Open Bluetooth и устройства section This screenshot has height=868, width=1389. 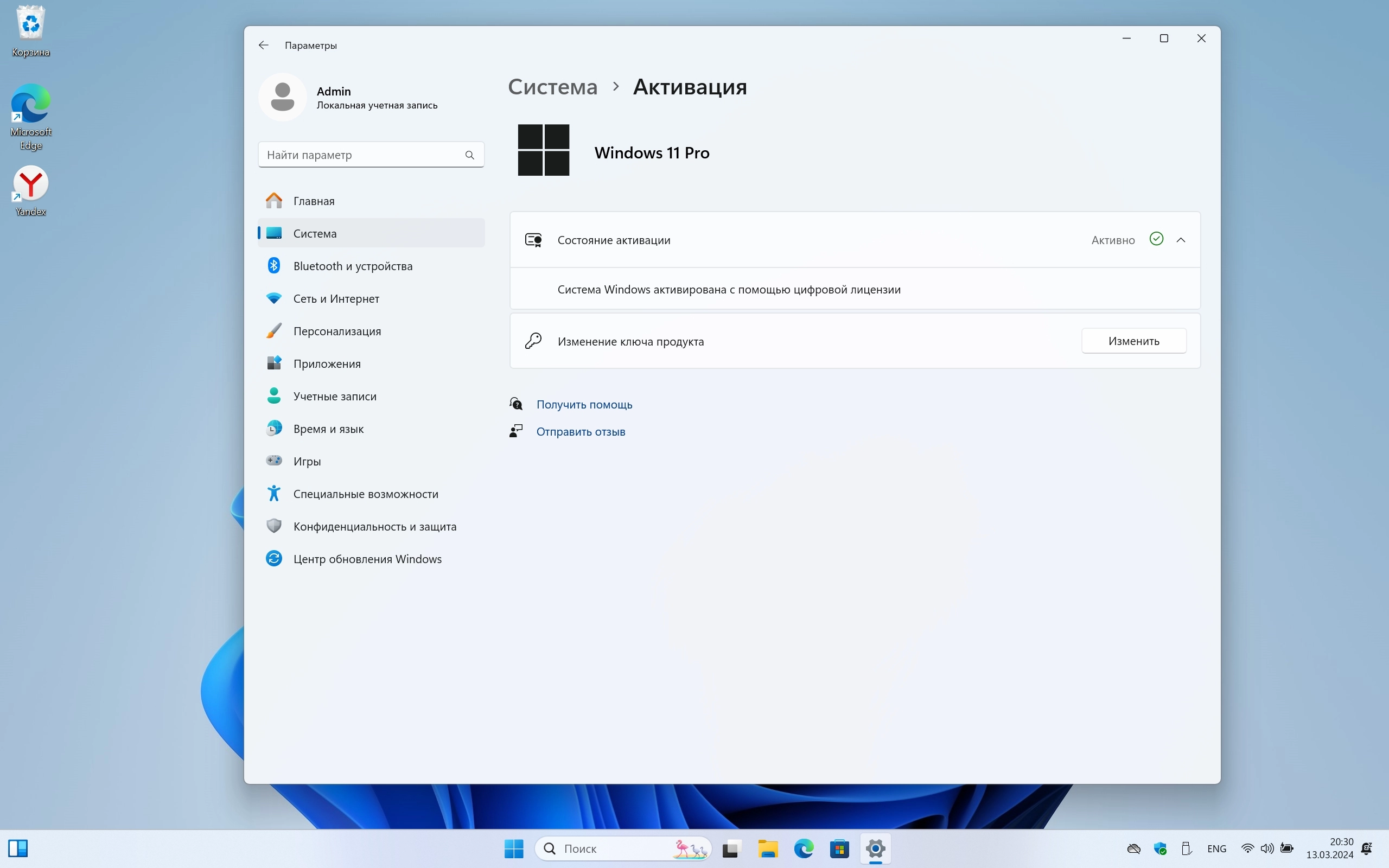point(353,266)
